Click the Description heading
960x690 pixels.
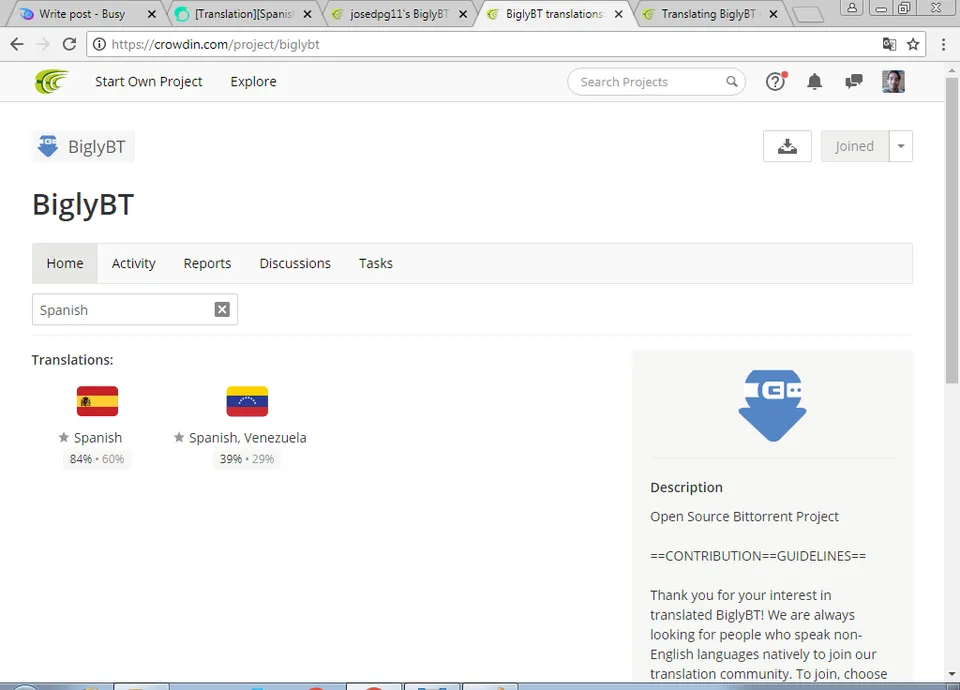[x=686, y=487]
